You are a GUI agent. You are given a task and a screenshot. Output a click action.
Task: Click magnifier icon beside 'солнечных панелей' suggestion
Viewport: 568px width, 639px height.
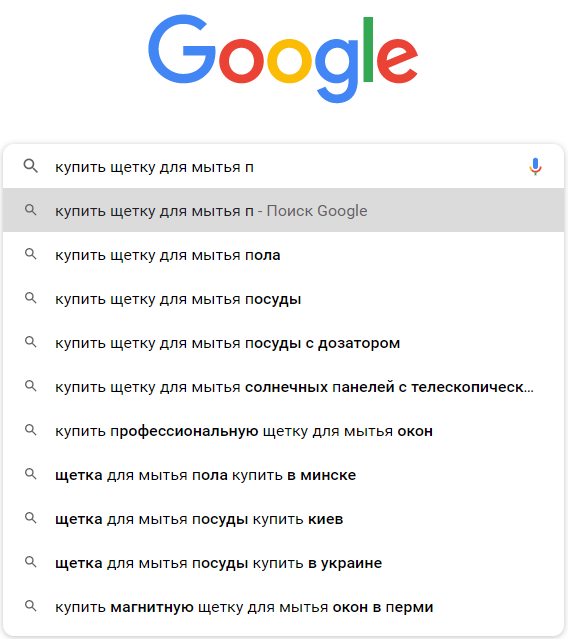(x=31, y=386)
